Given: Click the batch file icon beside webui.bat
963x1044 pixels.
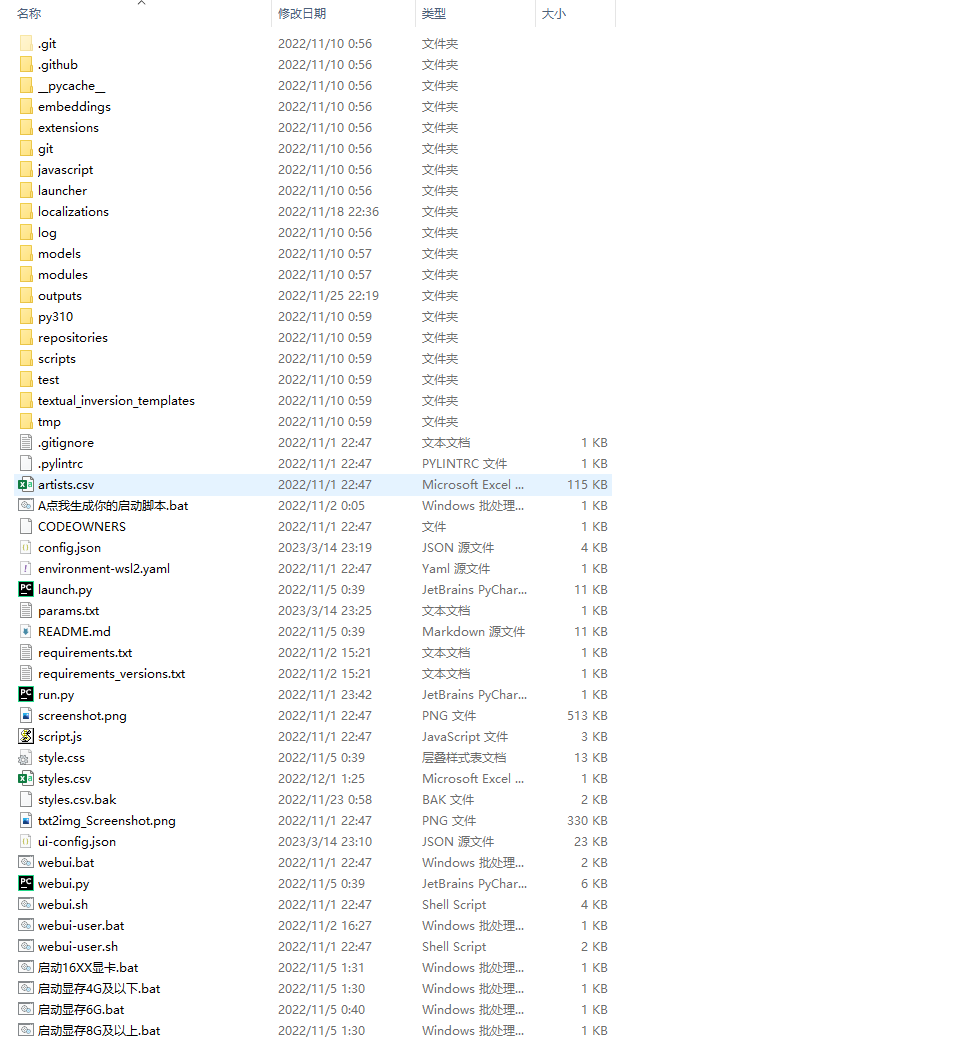Looking at the screenshot, I should (25, 862).
